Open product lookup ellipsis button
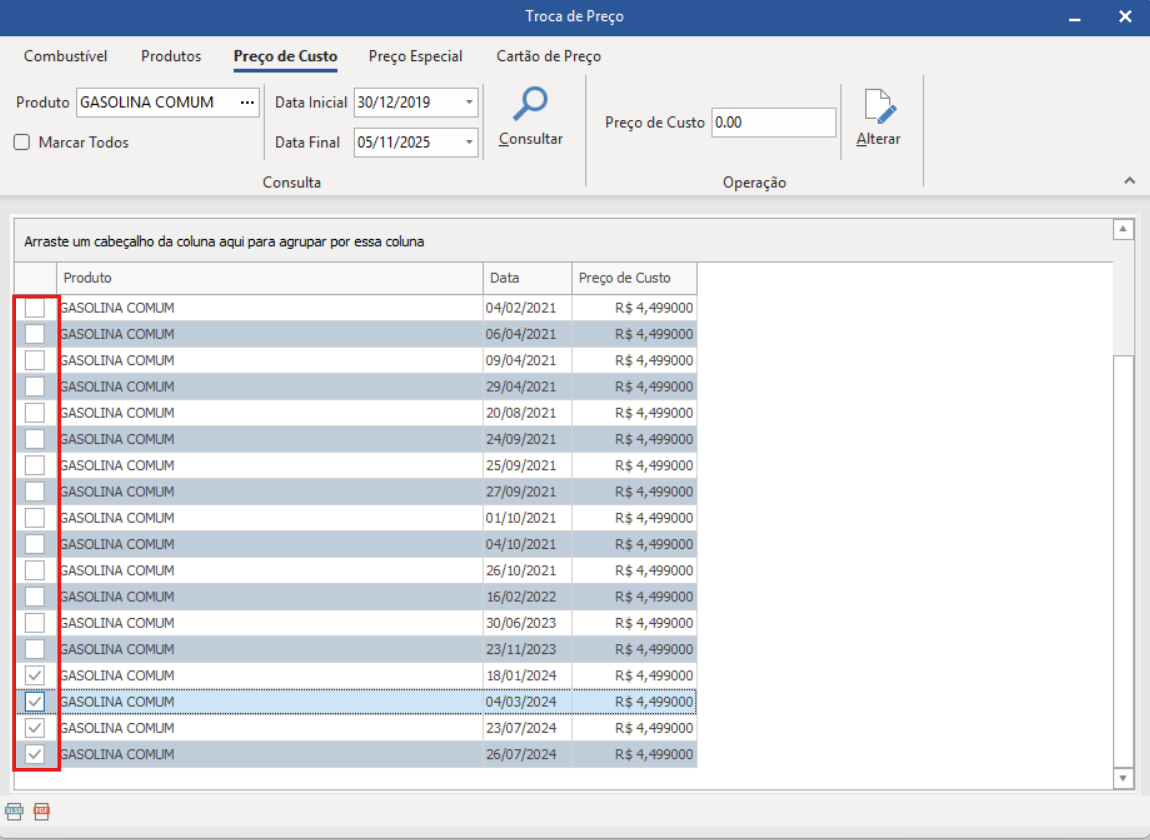1150x840 pixels. click(247, 102)
